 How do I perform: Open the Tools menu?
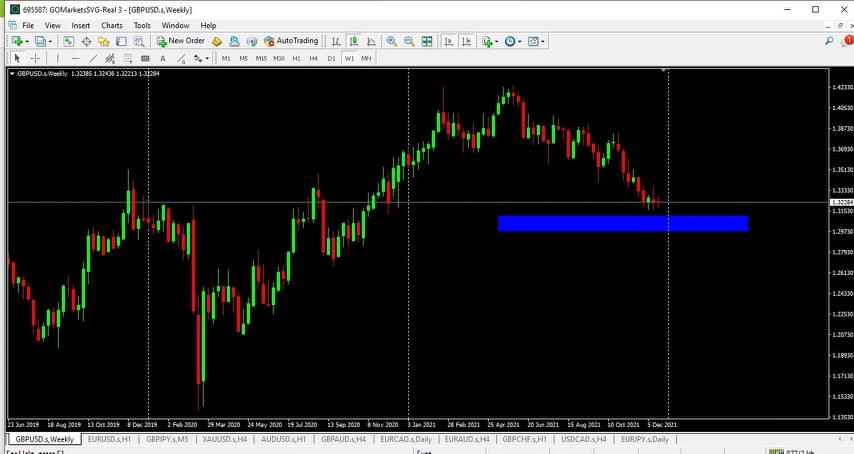142,26
